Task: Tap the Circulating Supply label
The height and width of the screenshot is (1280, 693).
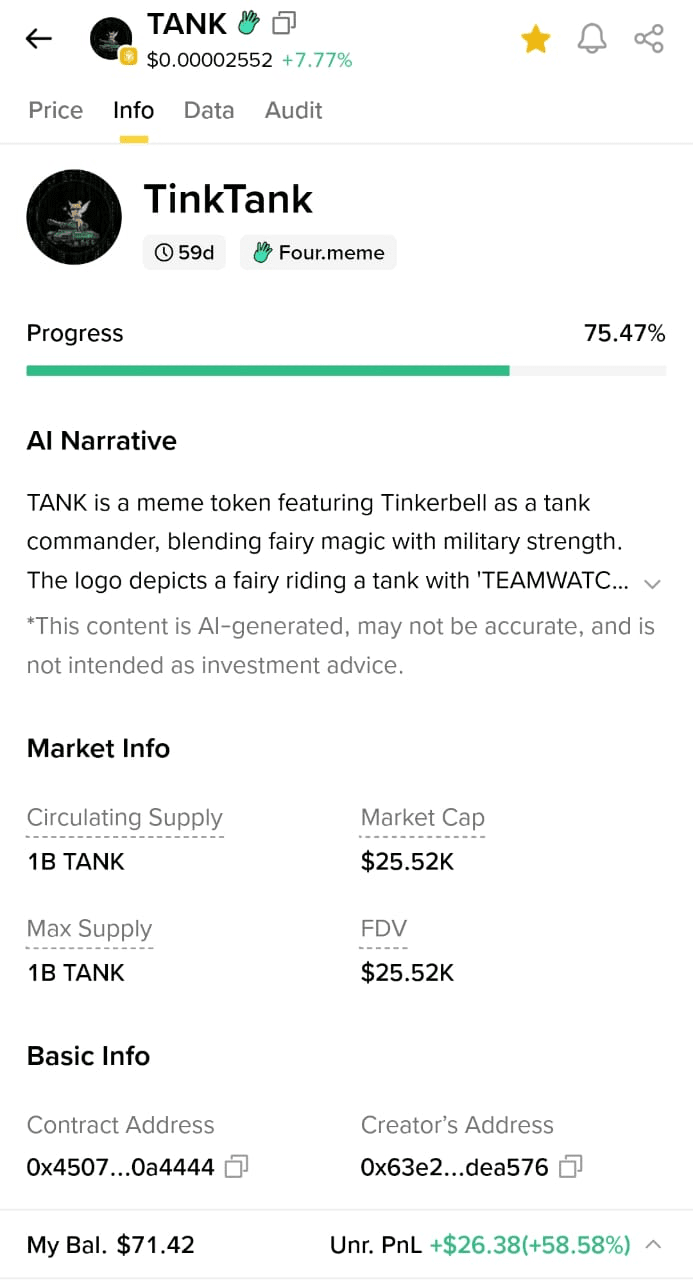Action: click(125, 818)
